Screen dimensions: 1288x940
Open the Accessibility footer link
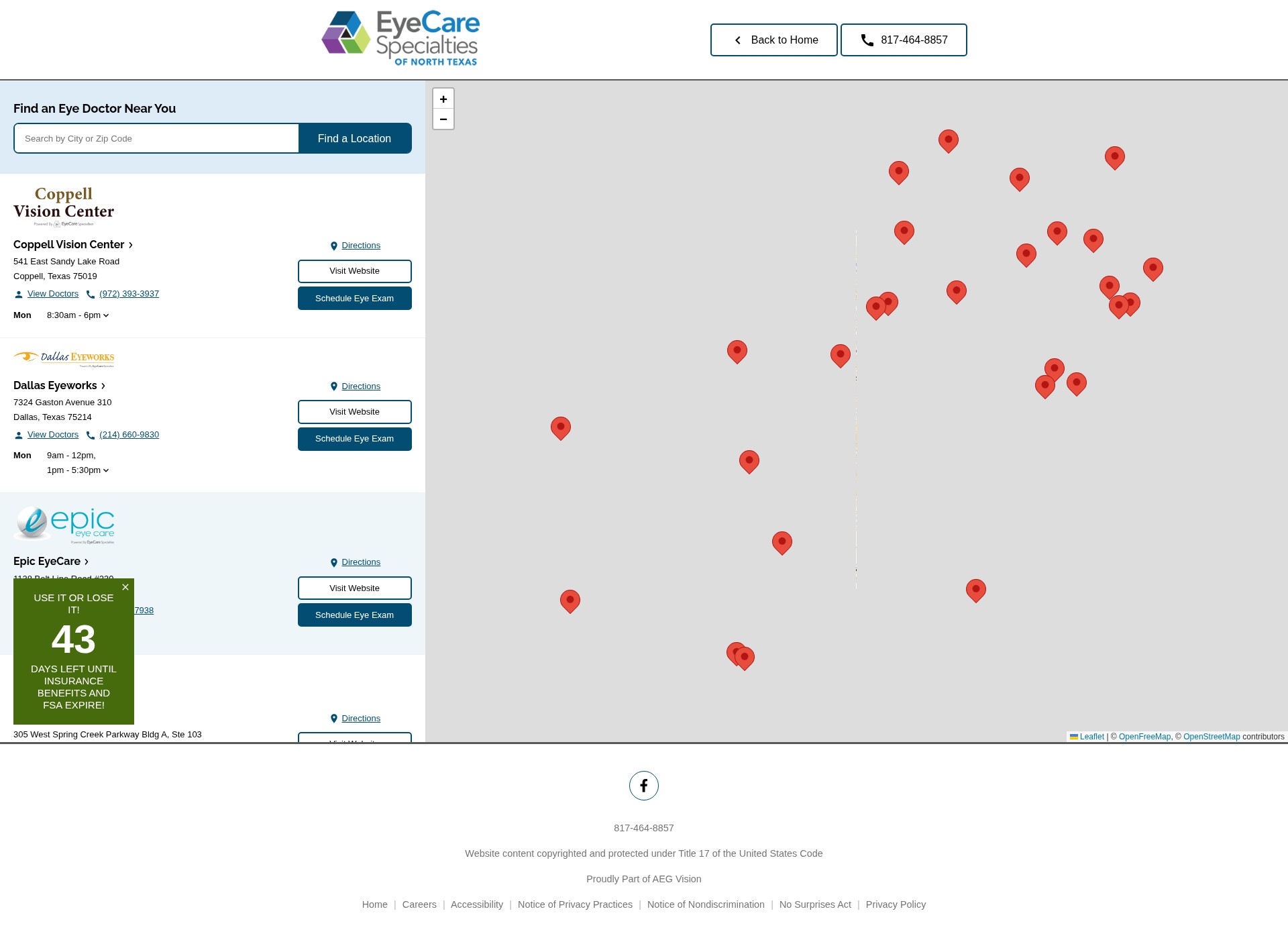coord(477,904)
